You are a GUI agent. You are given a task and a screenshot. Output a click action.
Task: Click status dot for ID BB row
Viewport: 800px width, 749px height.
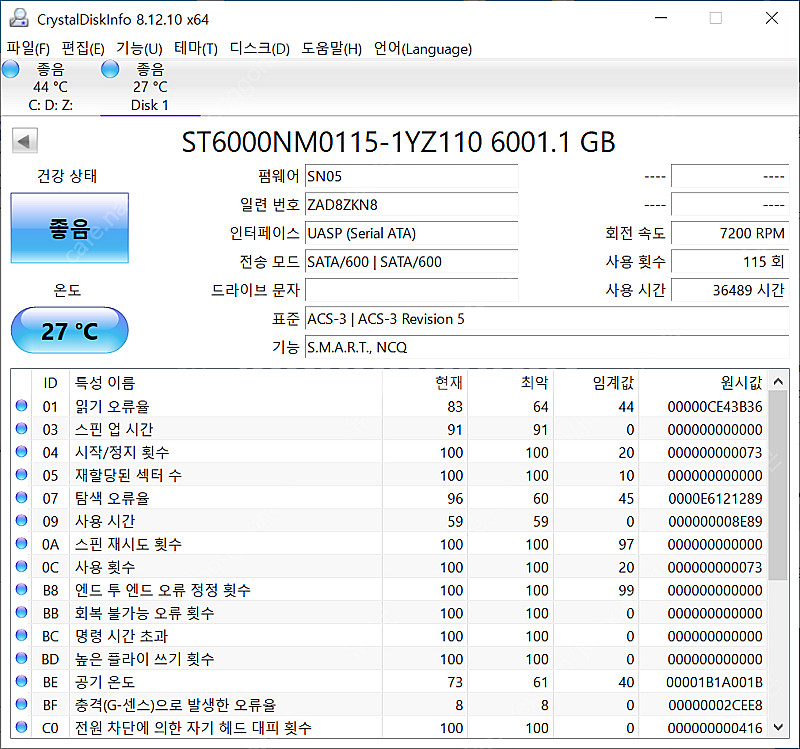pos(21,612)
